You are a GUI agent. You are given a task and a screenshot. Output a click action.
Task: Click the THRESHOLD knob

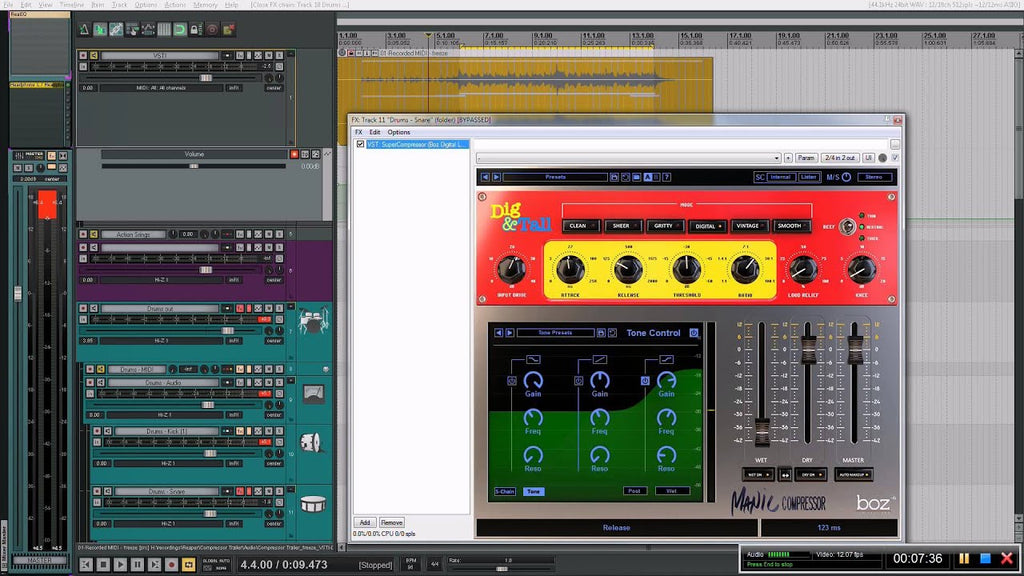click(686, 269)
